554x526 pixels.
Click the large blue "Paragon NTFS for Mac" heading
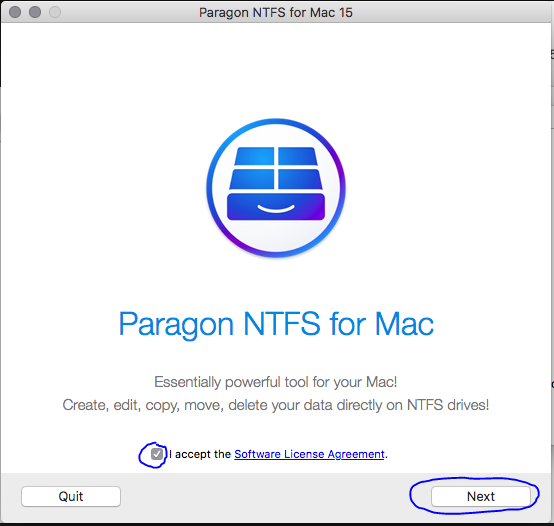pyautogui.click(x=276, y=324)
